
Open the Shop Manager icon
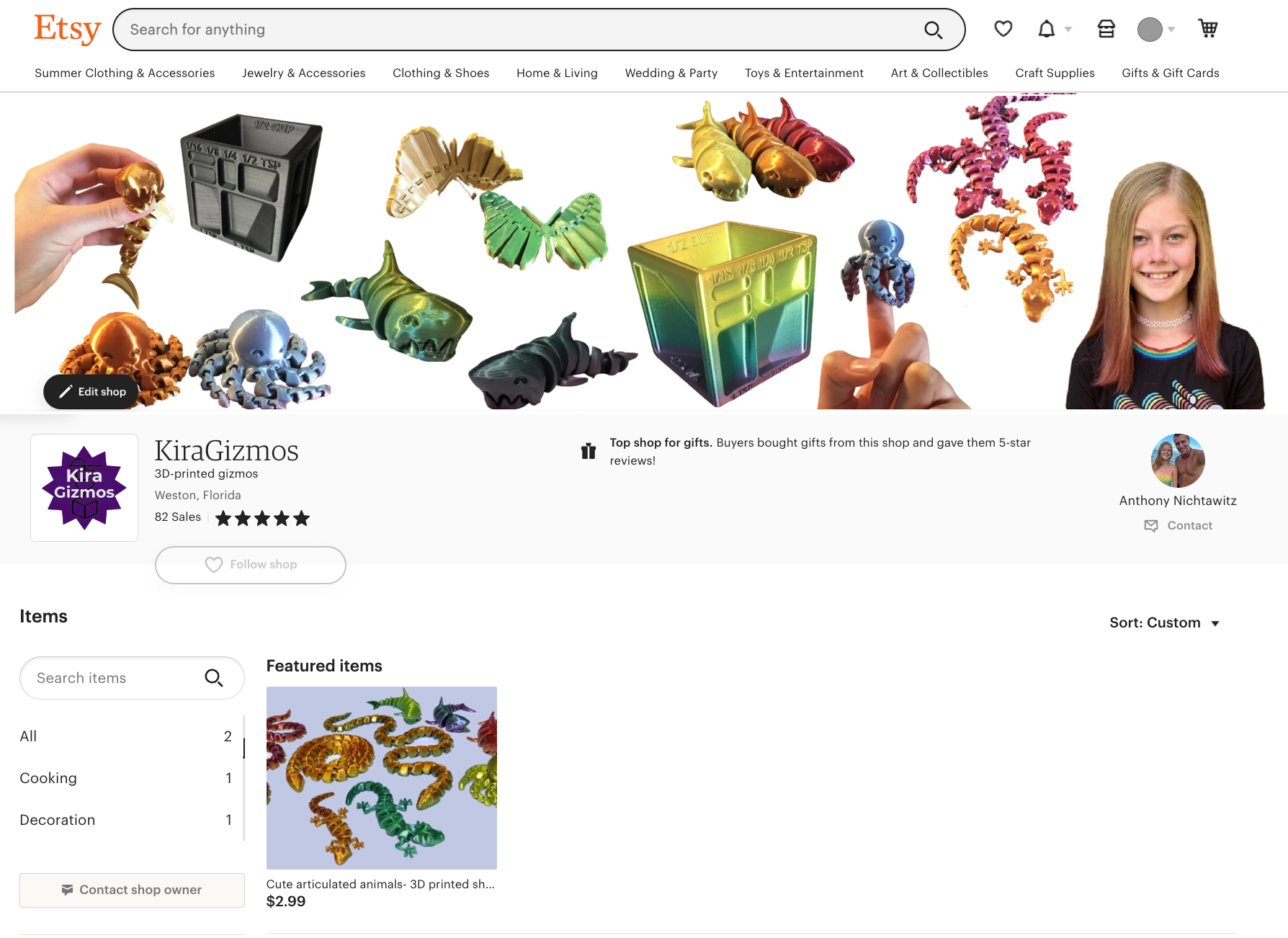[1106, 29]
